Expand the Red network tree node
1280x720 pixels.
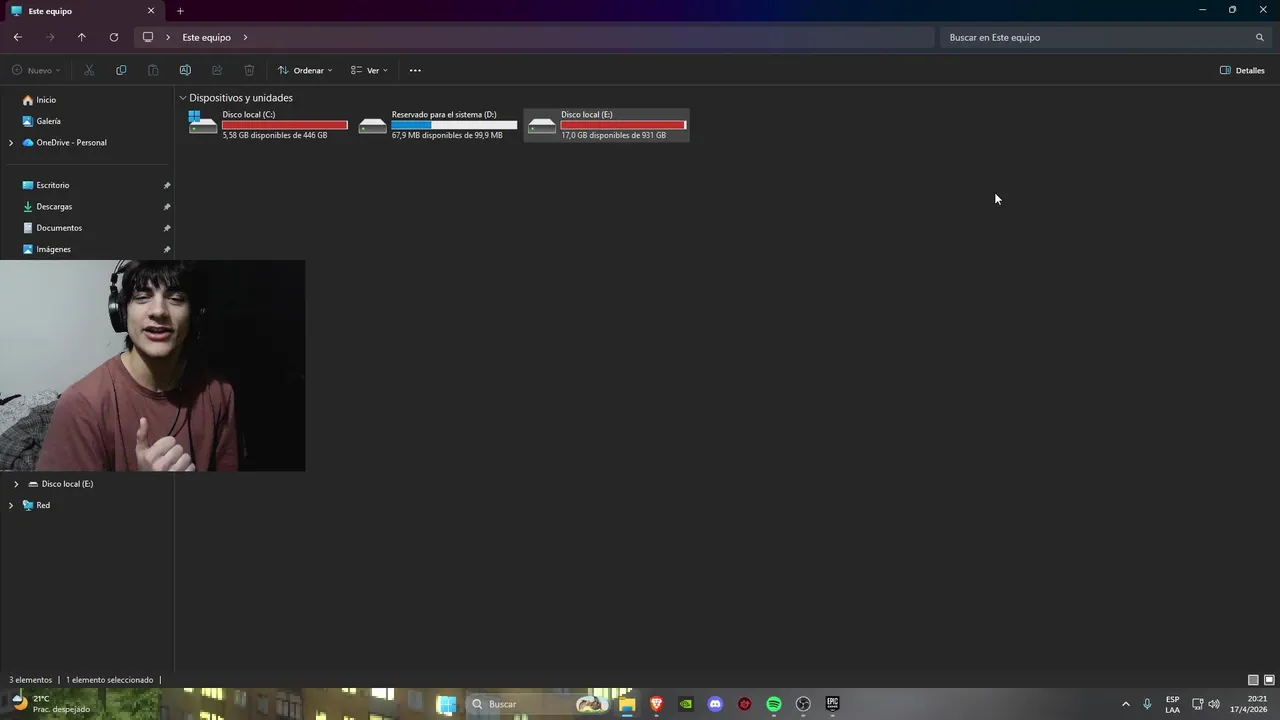11,505
